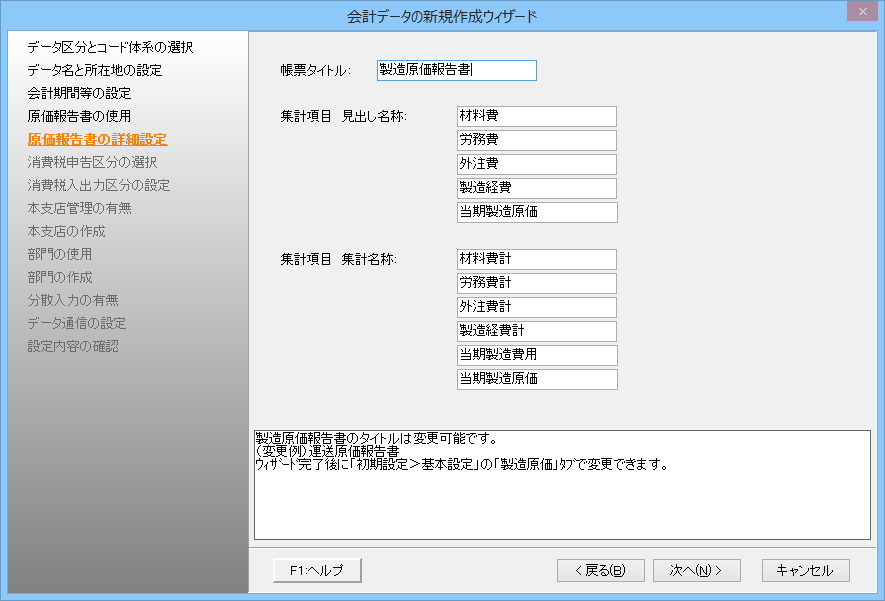Select the 材料費 heading name field
The image size is (885, 601).
[536, 116]
